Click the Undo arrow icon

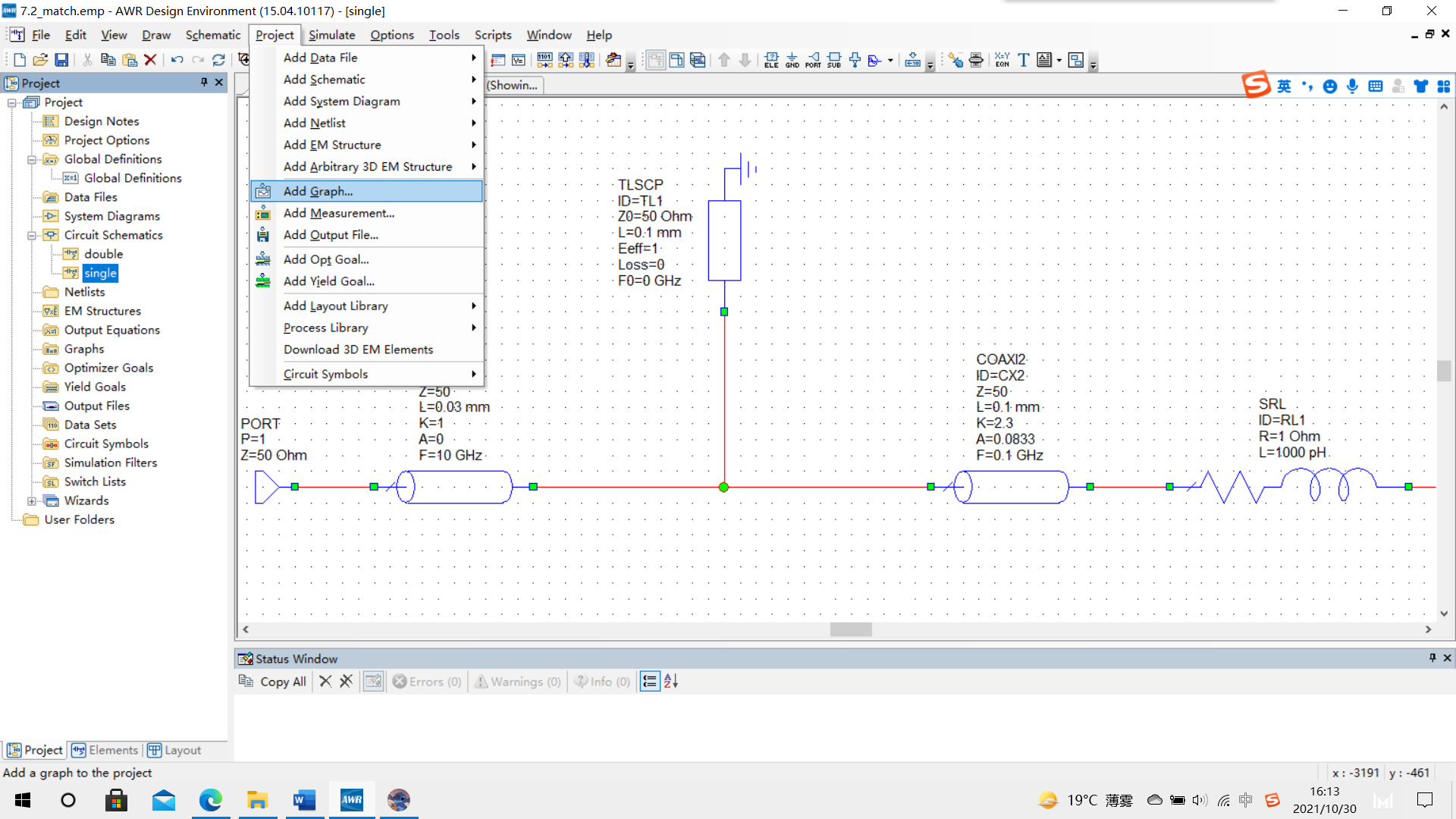click(177, 60)
